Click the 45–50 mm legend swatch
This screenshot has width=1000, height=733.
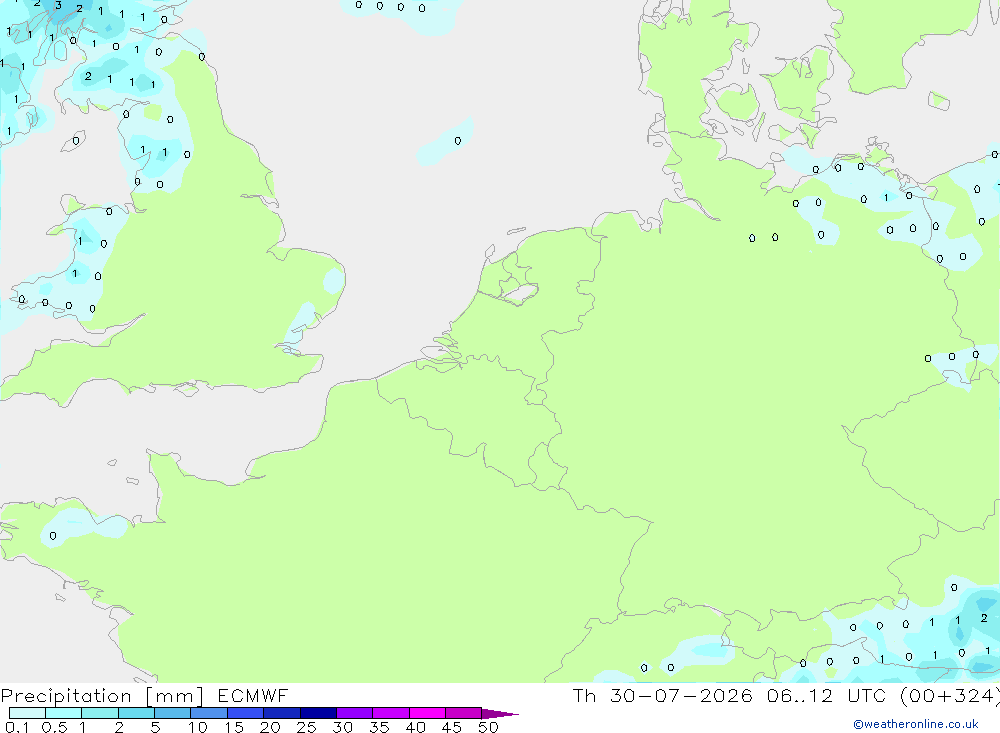463,713
